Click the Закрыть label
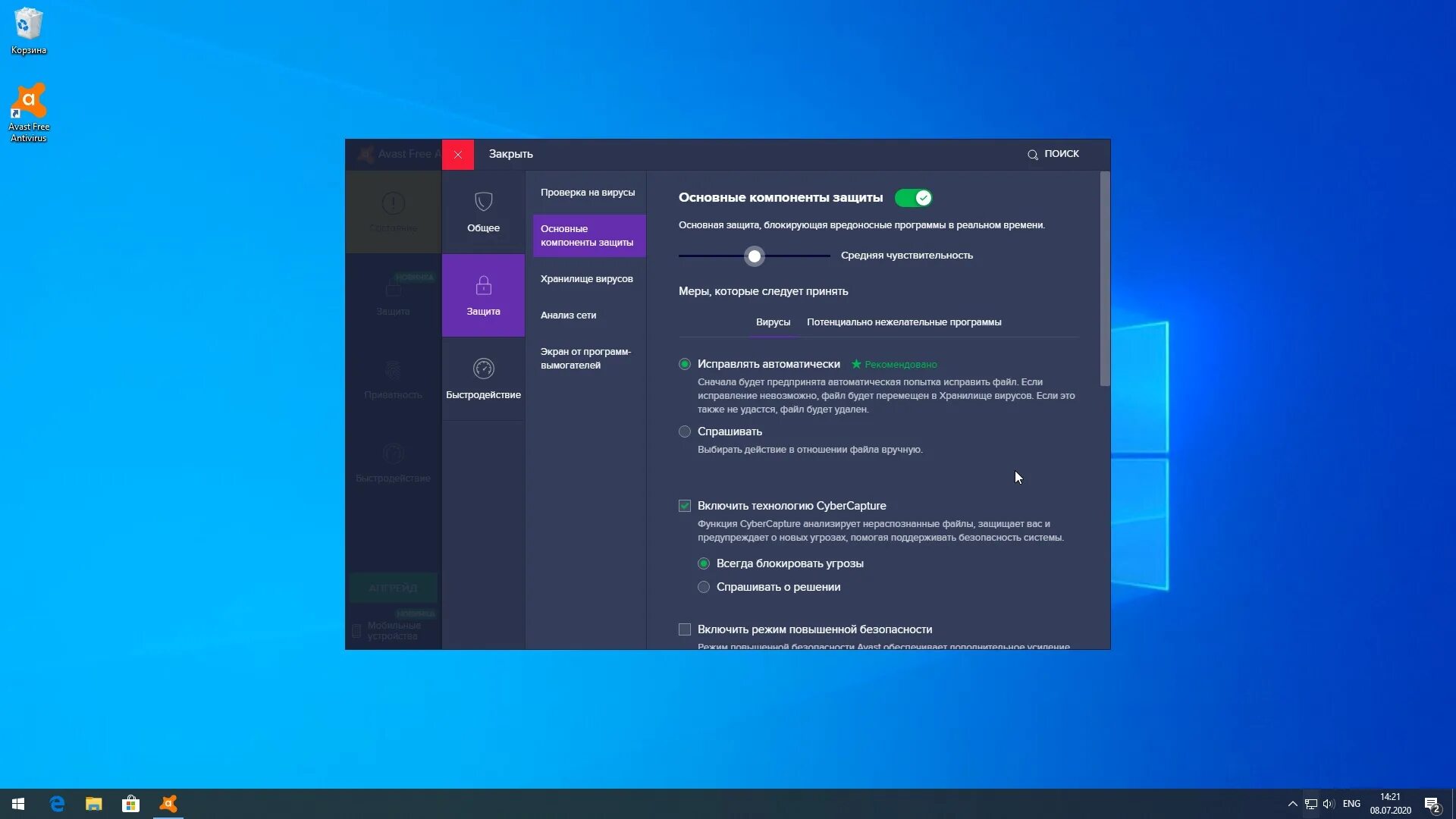This screenshot has width=1456, height=819. [510, 154]
